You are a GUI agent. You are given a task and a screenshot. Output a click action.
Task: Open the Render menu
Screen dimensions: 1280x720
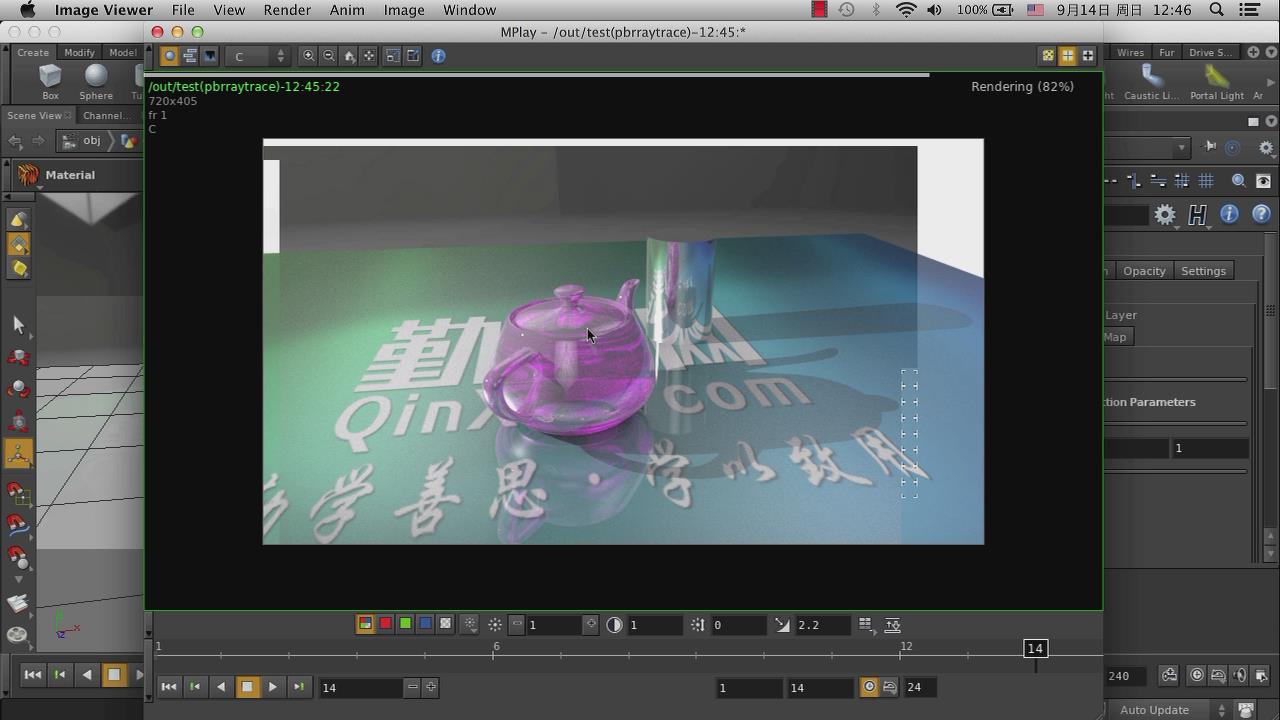tap(287, 10)
